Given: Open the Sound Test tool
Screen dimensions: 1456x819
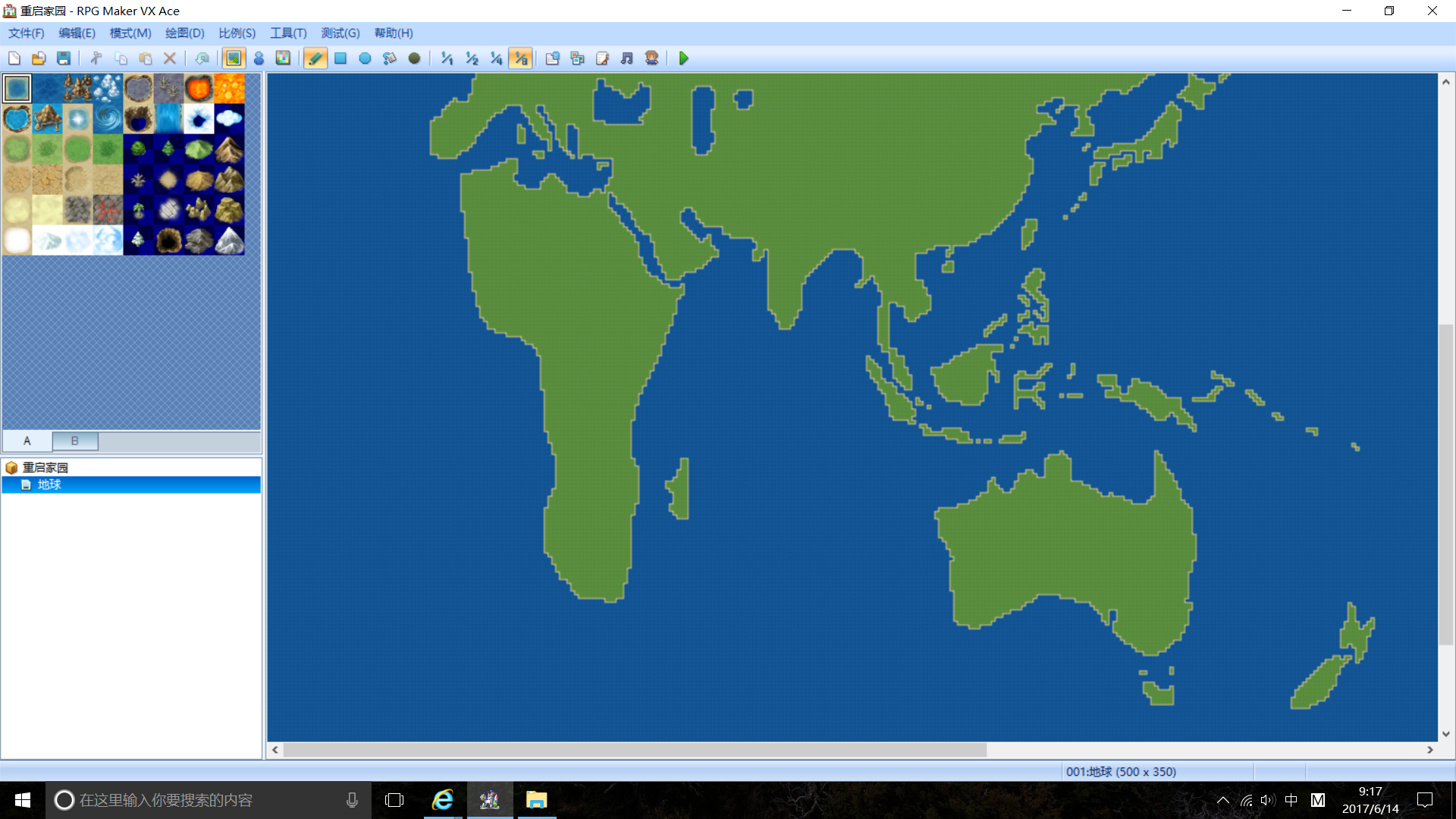Looking at the screenshot, I should pyautogui.click(x=627, y=58).
